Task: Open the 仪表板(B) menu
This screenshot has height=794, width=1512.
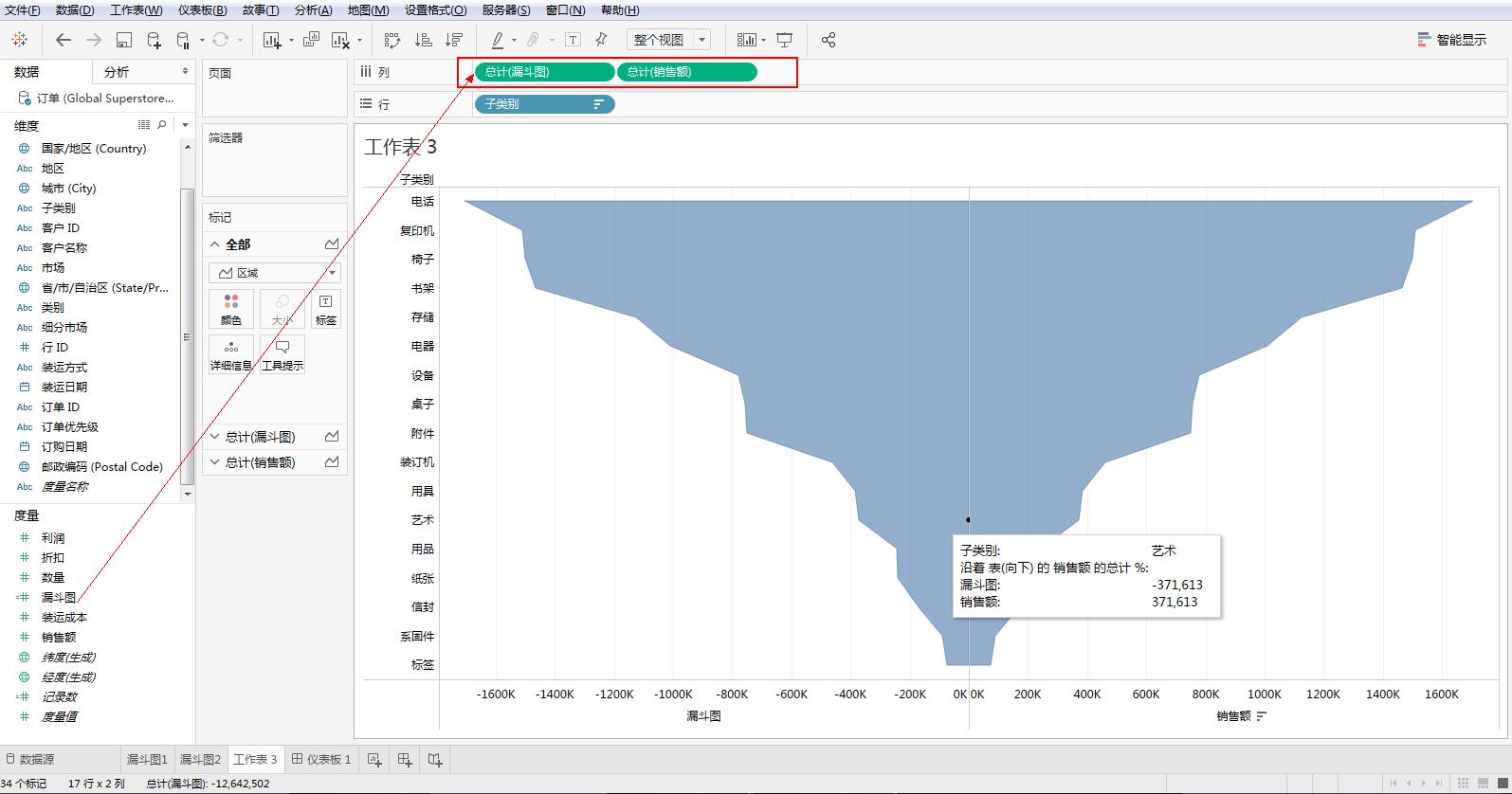Action: 203,10
